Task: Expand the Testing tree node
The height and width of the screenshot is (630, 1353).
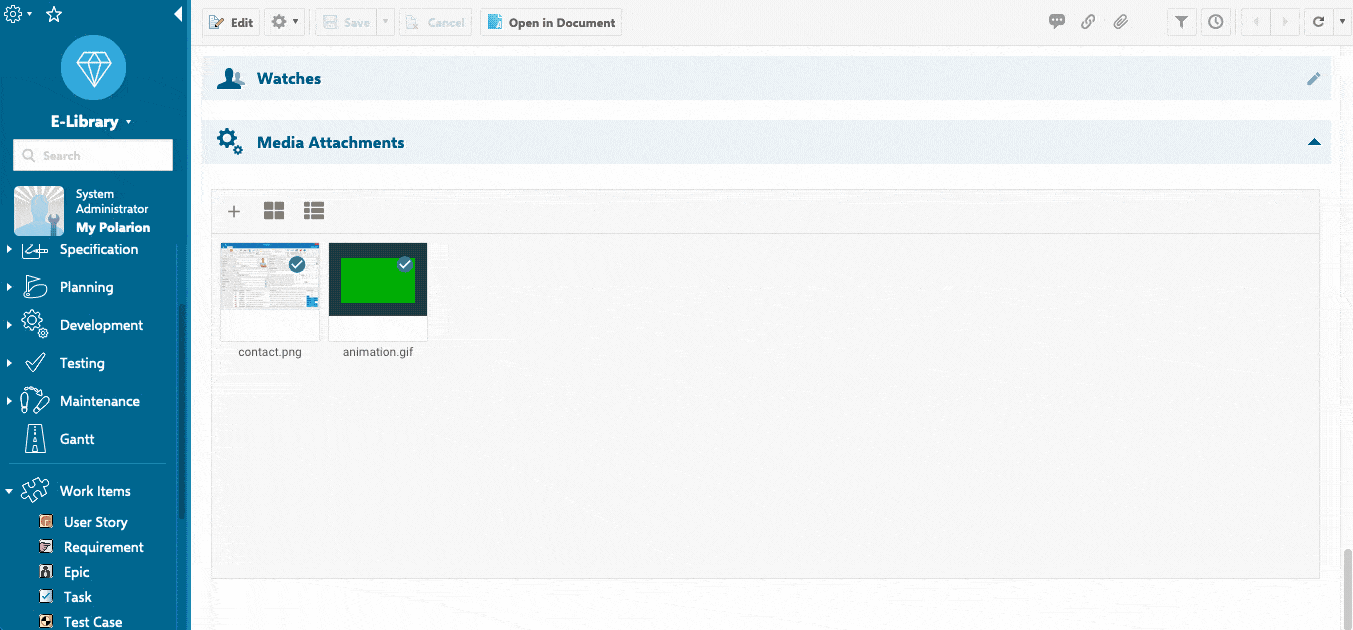Action: click(9, 363)
